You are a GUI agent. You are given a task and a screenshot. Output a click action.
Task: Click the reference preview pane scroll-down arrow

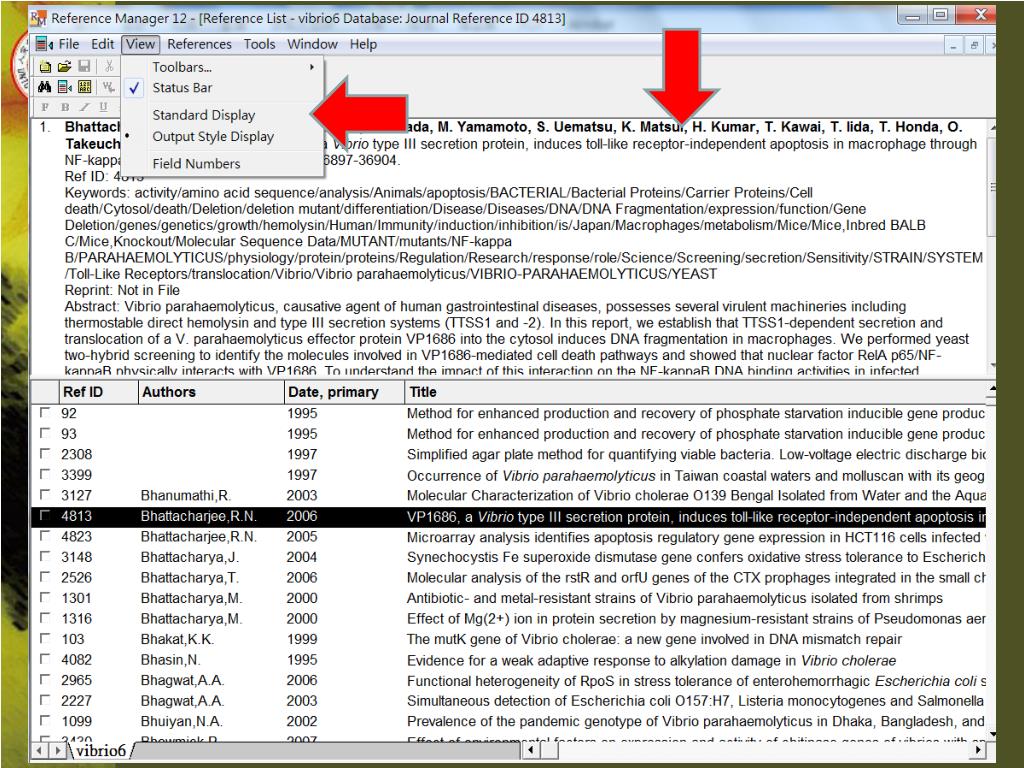tap(993, 366)
